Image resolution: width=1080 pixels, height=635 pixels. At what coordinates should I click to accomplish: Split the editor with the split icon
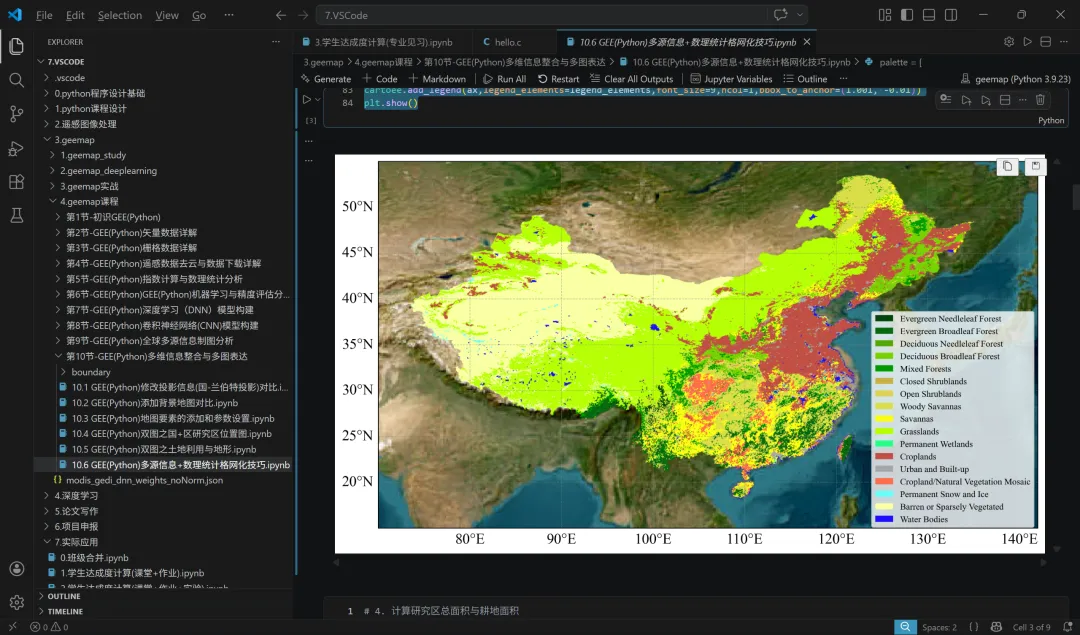click(x=1046, y=41)
